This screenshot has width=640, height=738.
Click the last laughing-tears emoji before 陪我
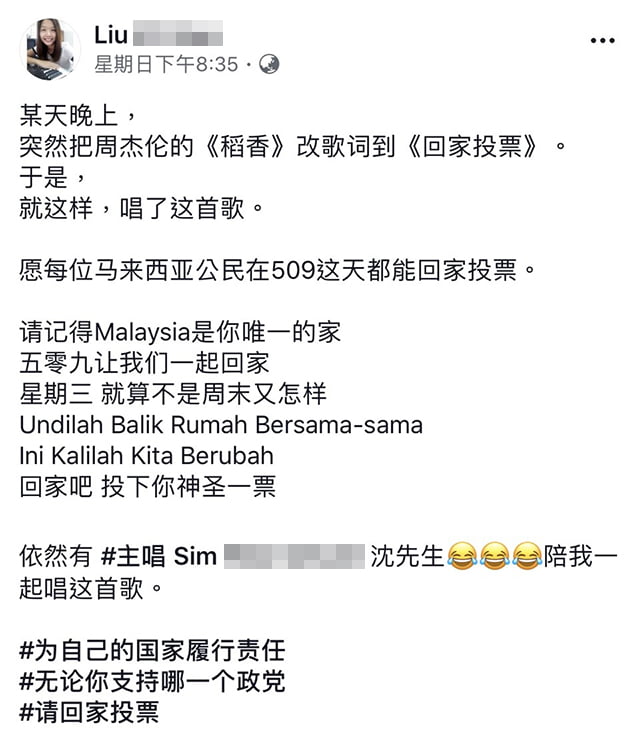click(527, 556)
